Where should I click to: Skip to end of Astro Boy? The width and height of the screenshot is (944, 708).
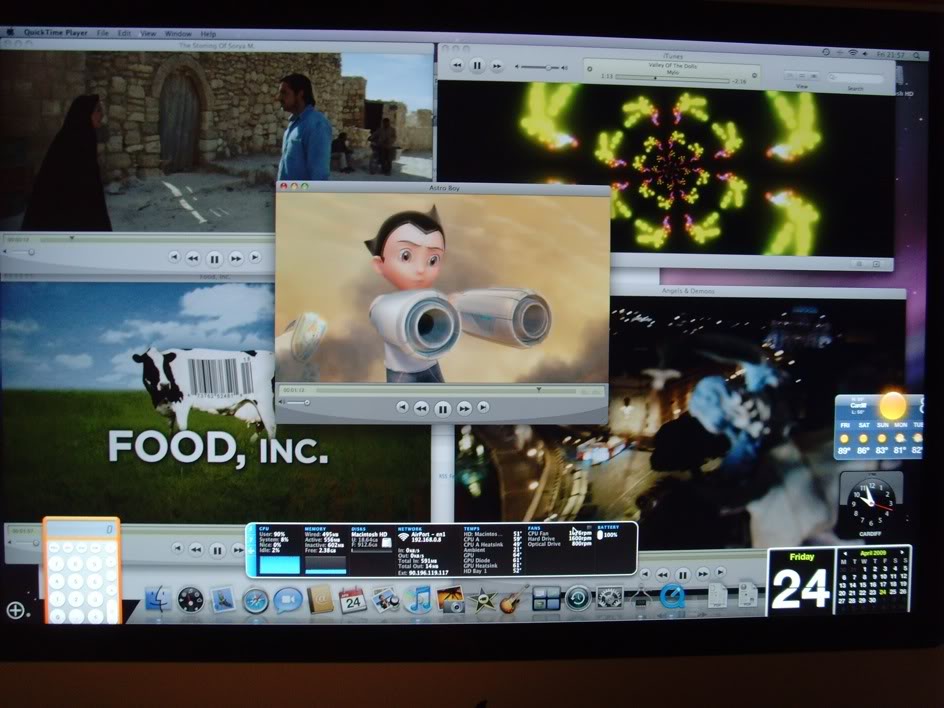click(x=483, y=408)
